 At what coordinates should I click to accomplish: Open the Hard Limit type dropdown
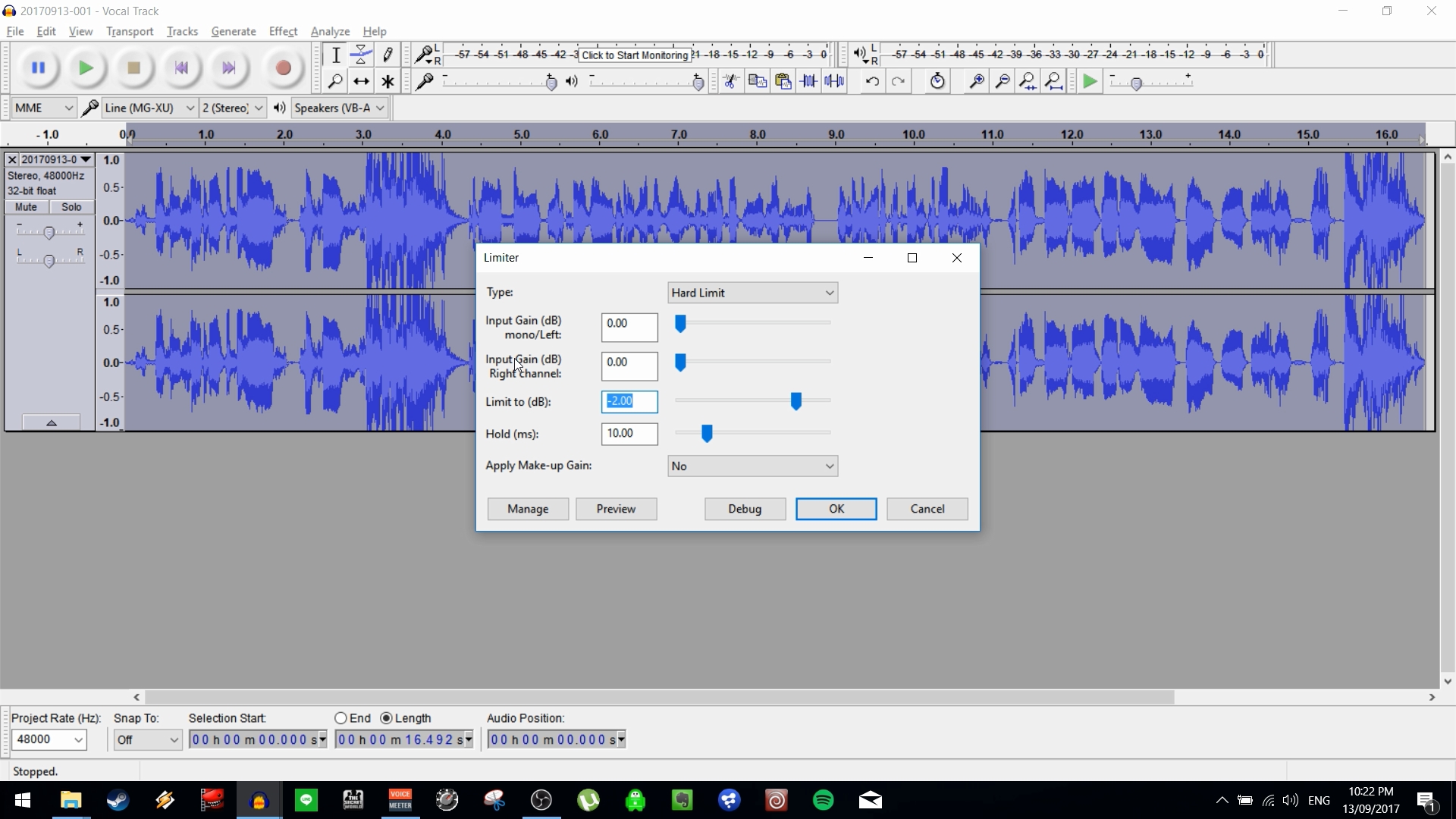pyautogui.click(x=752, y=292)
